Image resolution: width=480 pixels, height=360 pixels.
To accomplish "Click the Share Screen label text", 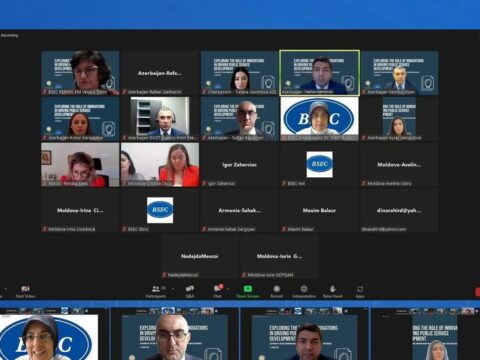I will pyautogui.click(x=248, y=296).
